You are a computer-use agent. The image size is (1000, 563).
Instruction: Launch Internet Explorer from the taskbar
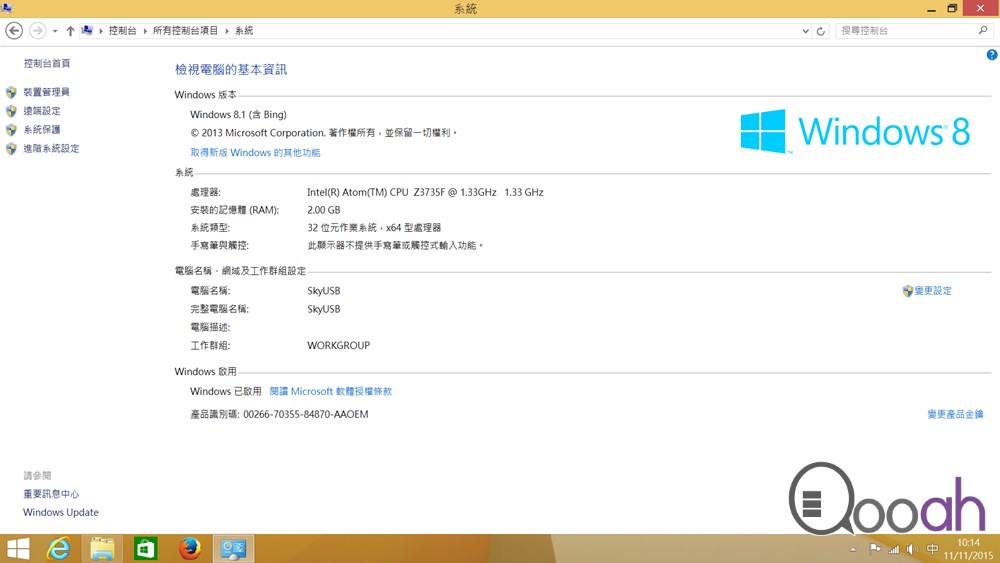tap(59, 548)
